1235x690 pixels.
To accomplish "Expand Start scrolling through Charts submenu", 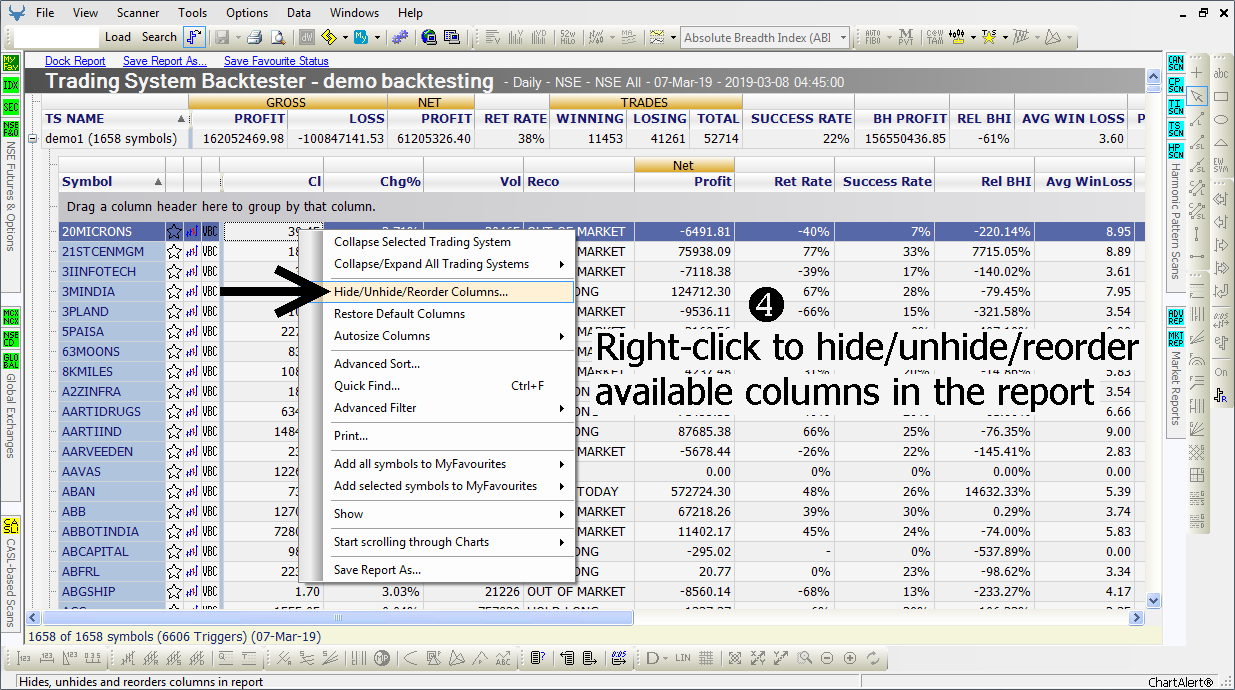I will click(452, 542).
